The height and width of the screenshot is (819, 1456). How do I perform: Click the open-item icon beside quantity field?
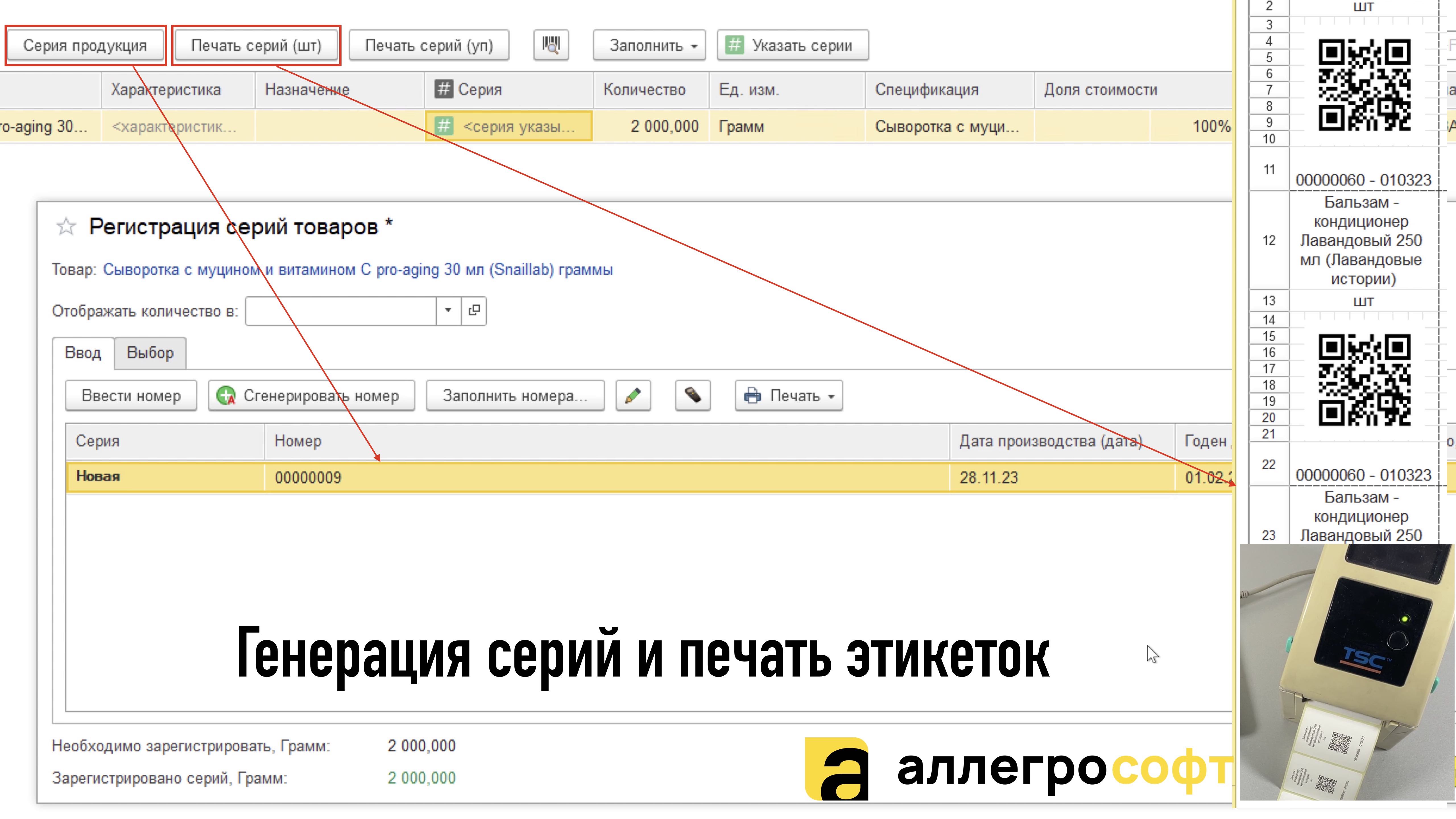474,310
